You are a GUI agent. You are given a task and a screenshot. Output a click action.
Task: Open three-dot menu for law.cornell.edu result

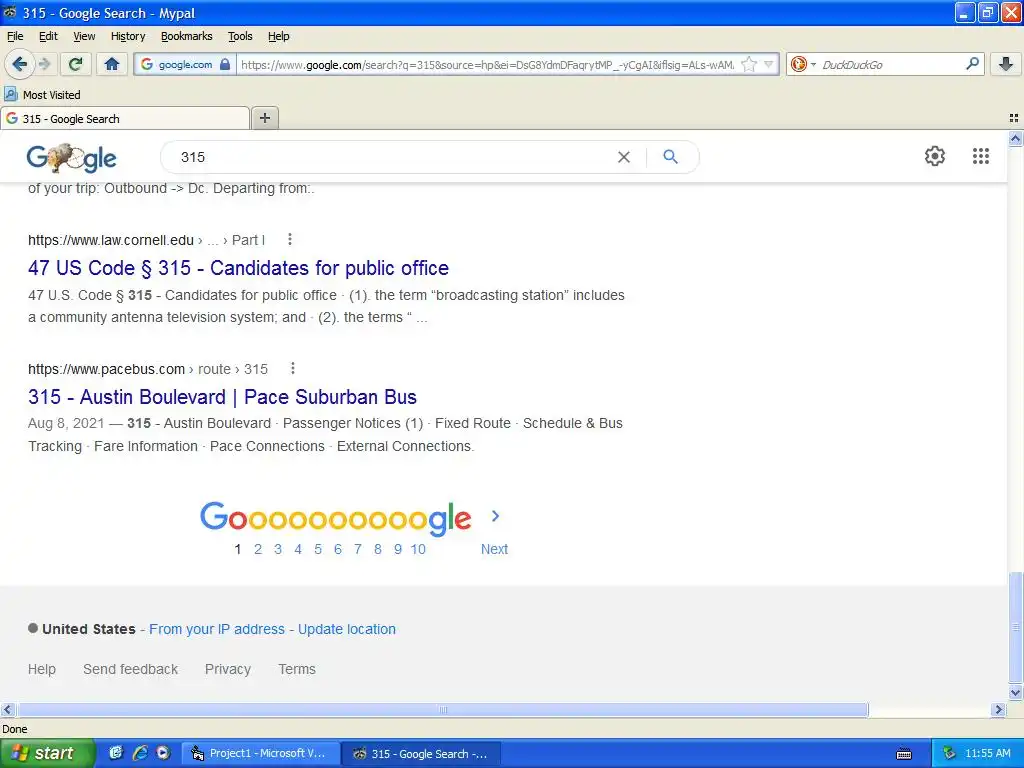290,240
